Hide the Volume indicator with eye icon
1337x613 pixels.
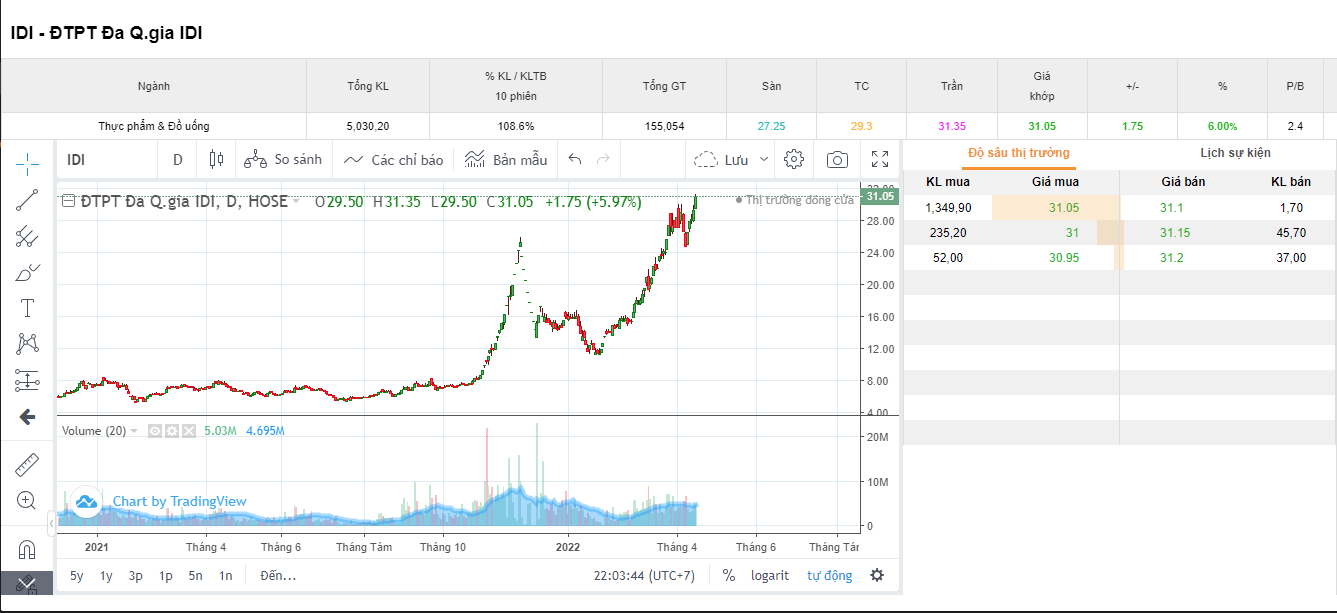tap(155, 431)
